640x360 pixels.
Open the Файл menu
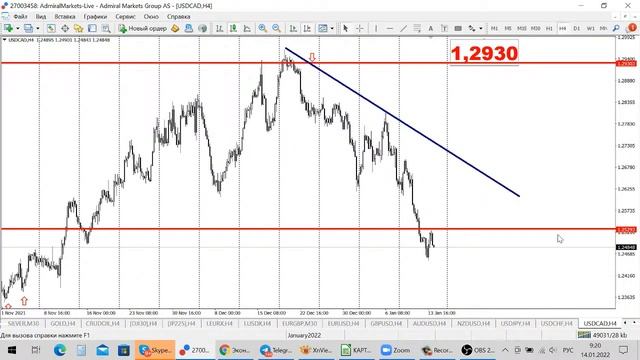(20, 17)
